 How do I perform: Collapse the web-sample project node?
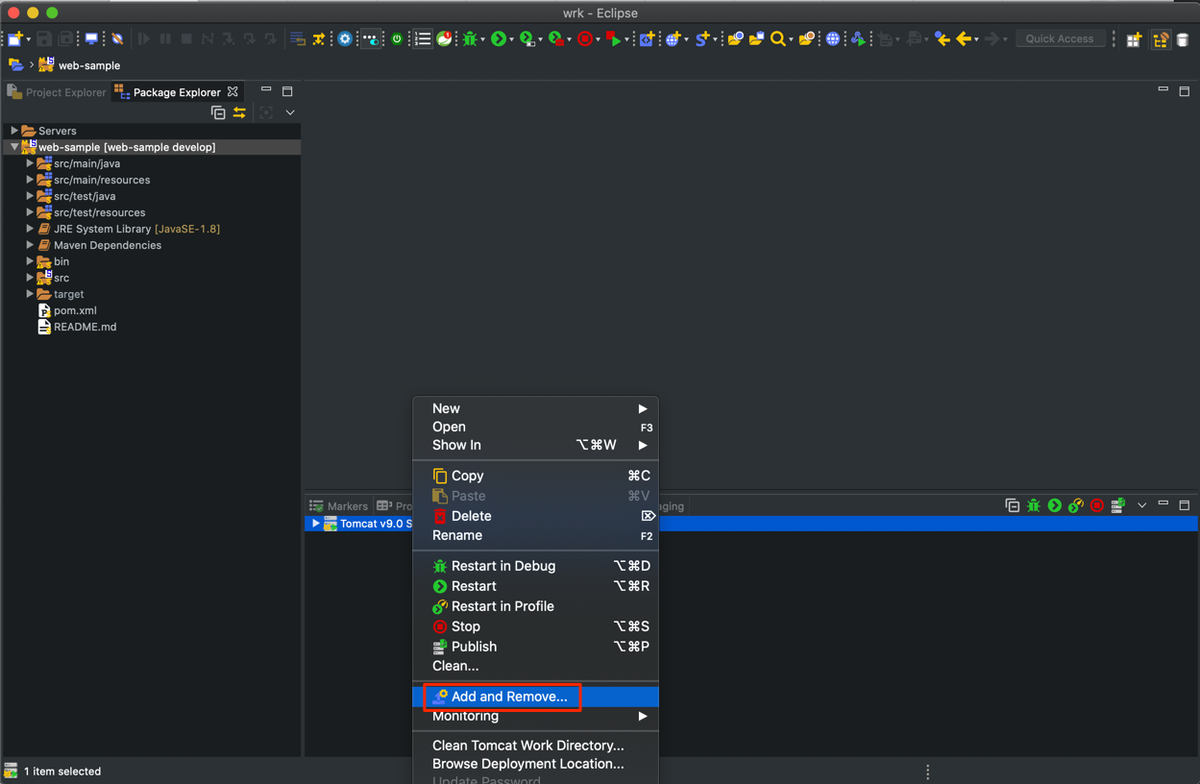pos(14,147)
